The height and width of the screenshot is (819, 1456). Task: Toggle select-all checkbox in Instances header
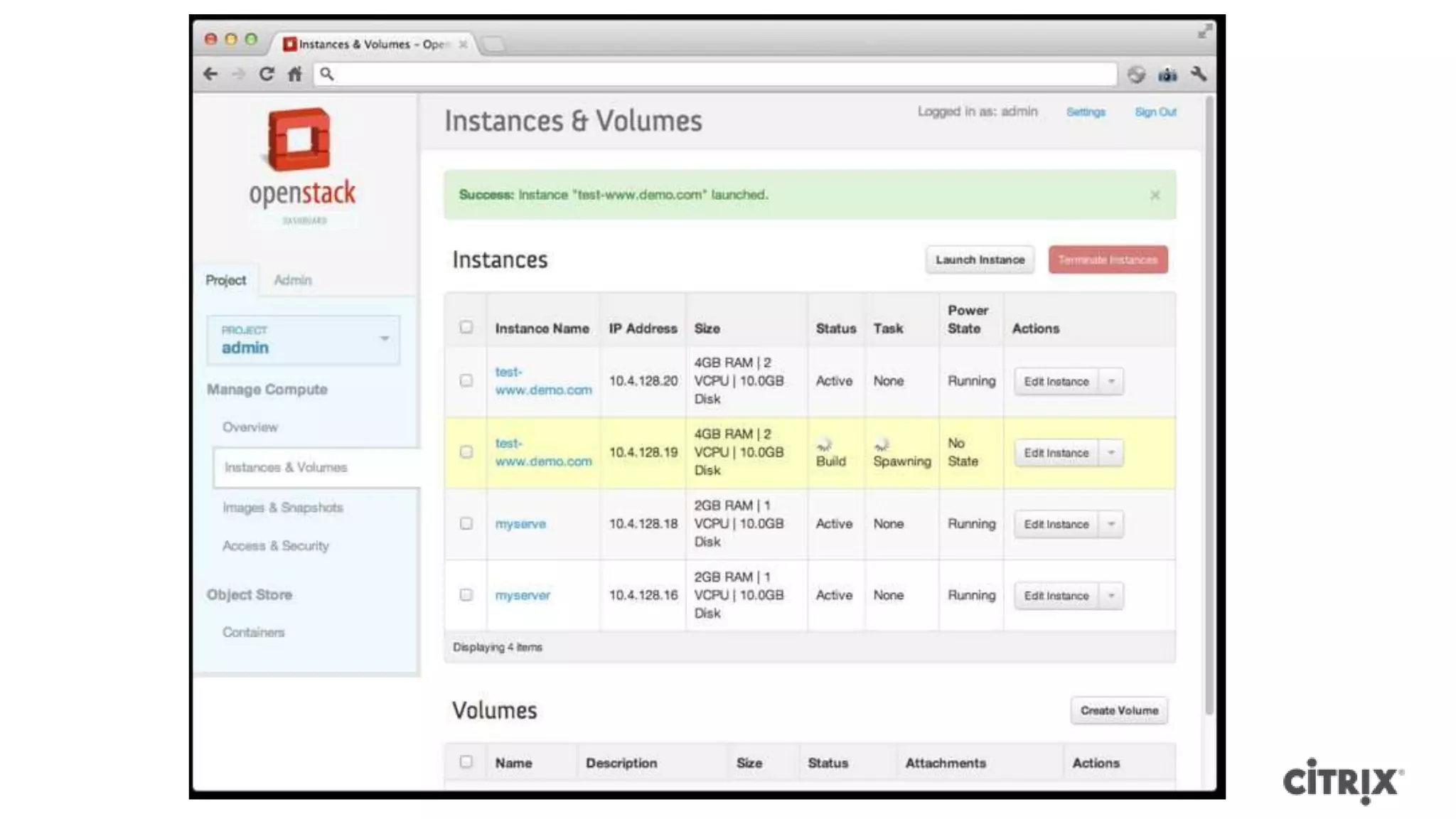[466, 327]
